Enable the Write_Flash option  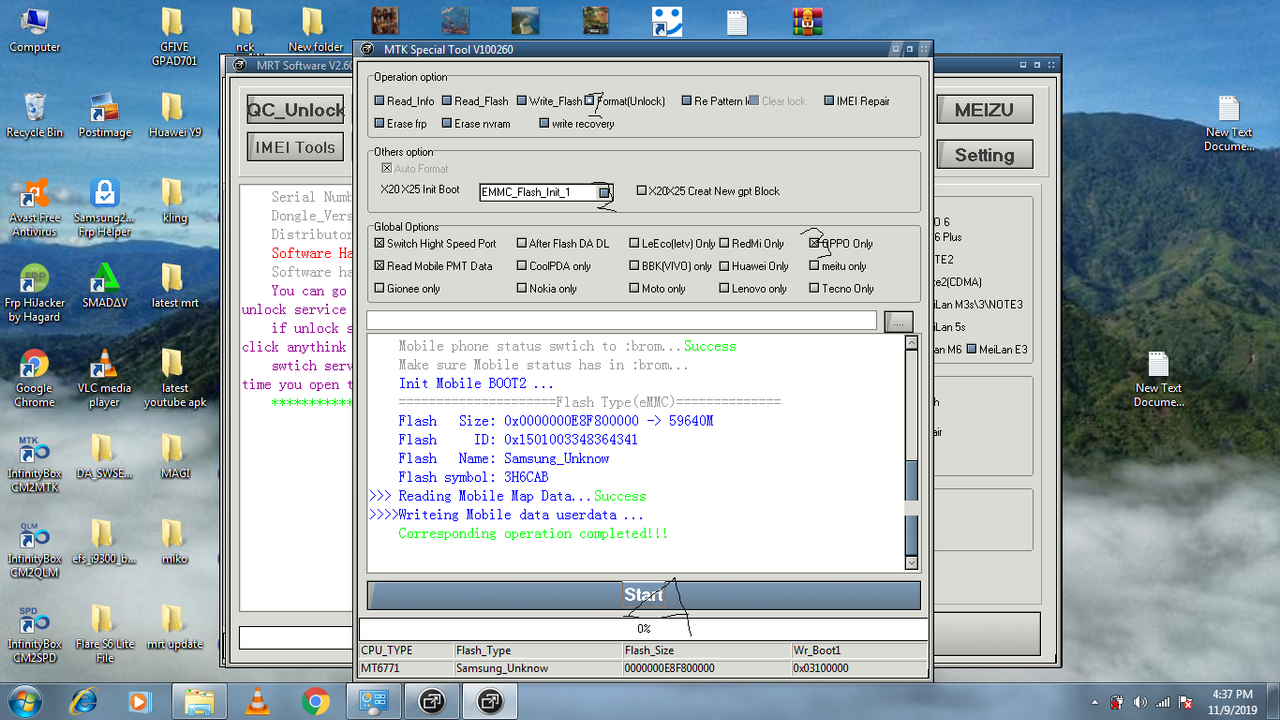522,101
